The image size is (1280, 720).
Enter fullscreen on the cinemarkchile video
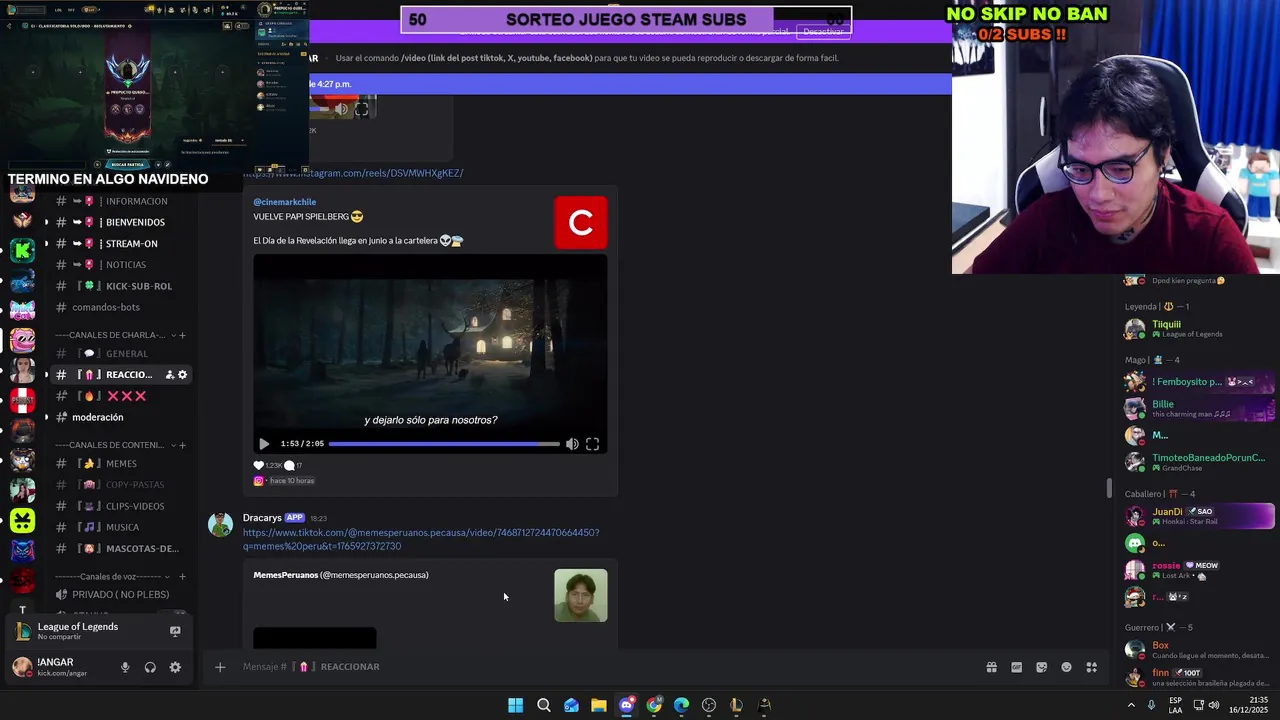(592, 444)
